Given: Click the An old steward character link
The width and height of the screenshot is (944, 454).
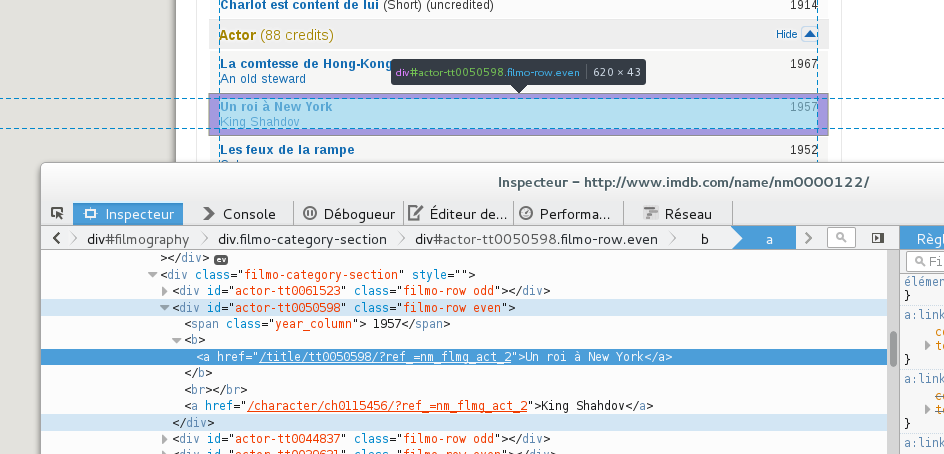Looking at the screenshot, I should [x=262, y=79].
